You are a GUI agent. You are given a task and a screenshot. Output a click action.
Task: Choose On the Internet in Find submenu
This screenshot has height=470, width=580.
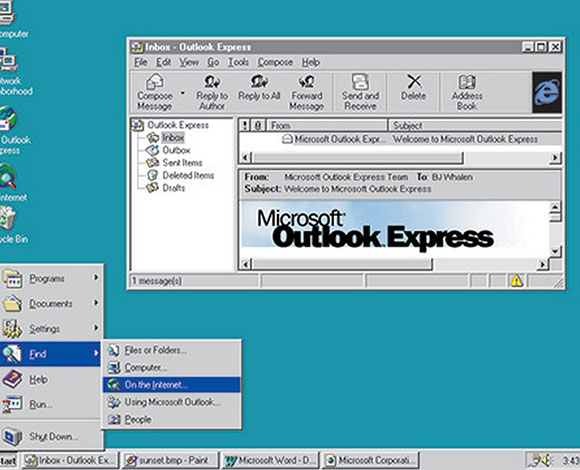[172, 385]
